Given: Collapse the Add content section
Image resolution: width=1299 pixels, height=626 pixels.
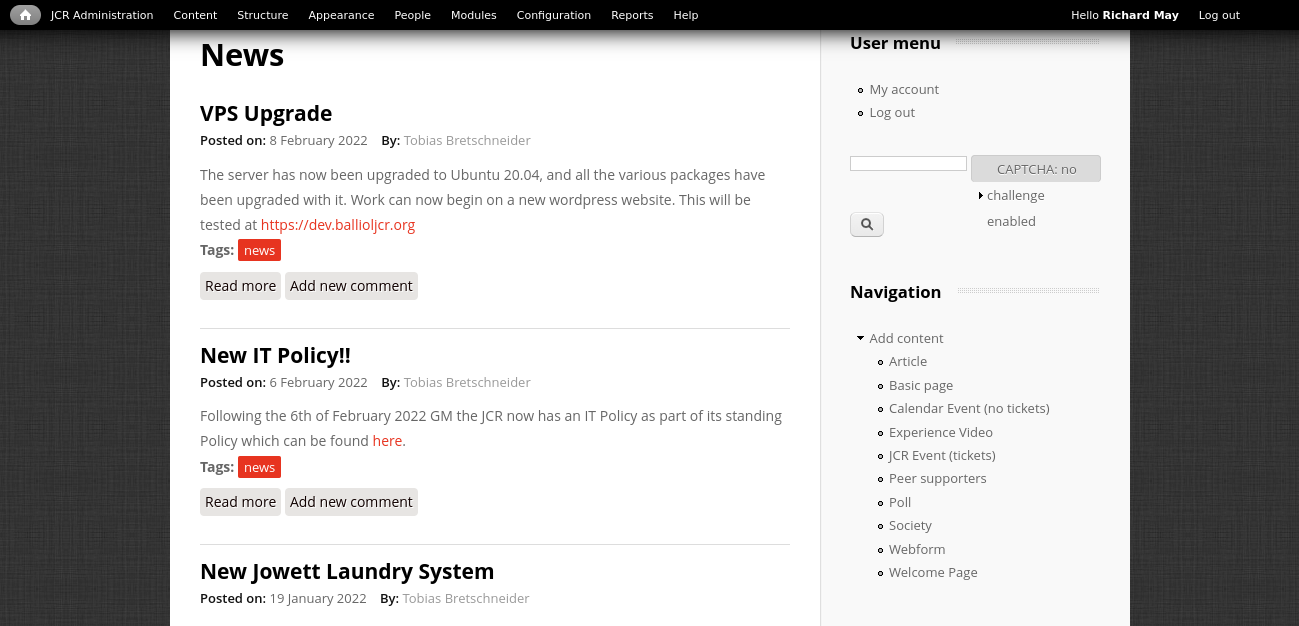Looking at the screenshot, I should [x=859, y=337].
